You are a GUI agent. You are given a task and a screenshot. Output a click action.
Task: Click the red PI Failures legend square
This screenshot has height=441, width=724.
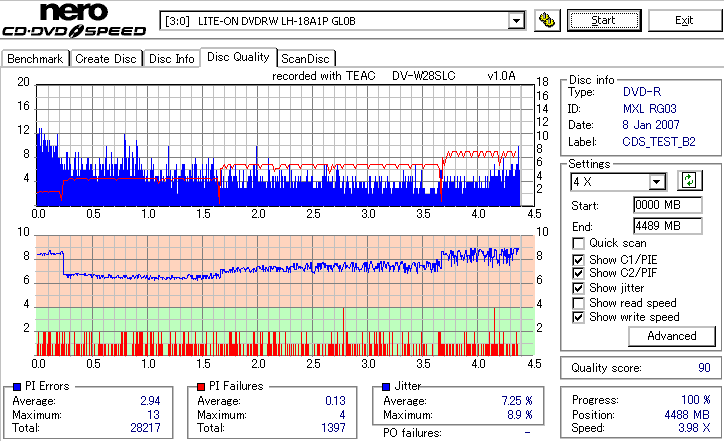click(201, 387)
